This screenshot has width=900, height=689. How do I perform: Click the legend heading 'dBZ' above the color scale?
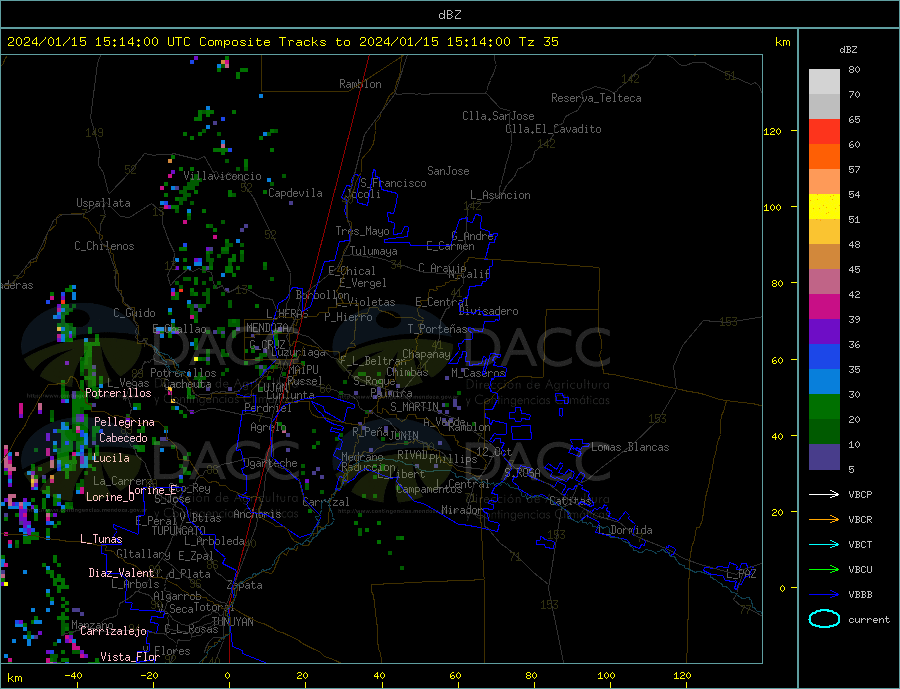(848, 50)
